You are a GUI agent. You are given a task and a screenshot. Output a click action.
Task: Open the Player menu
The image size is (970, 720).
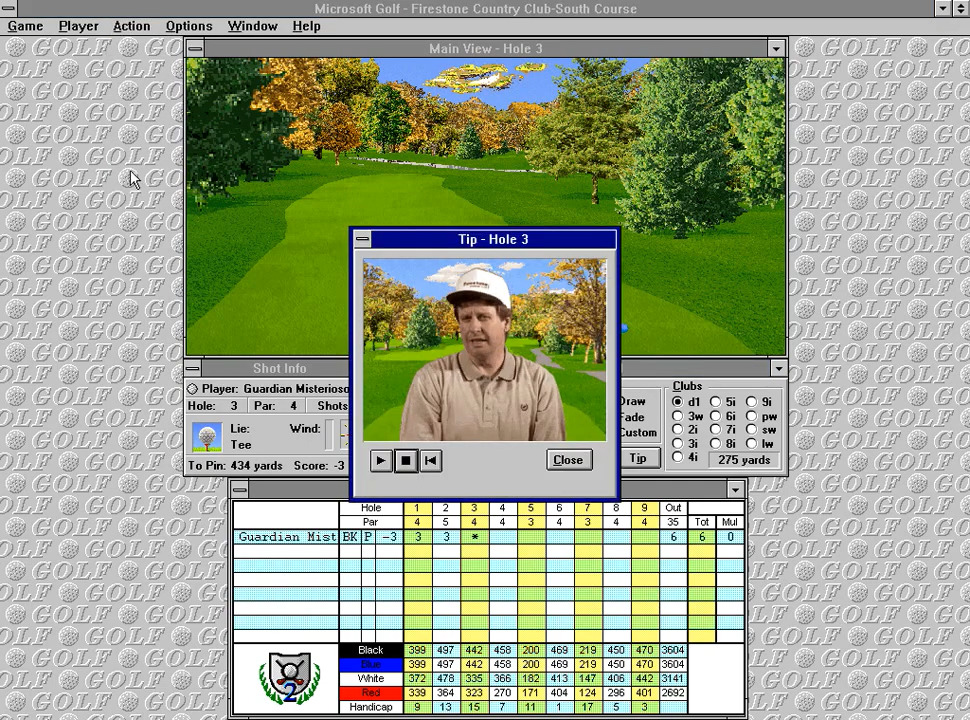point(78,26)
